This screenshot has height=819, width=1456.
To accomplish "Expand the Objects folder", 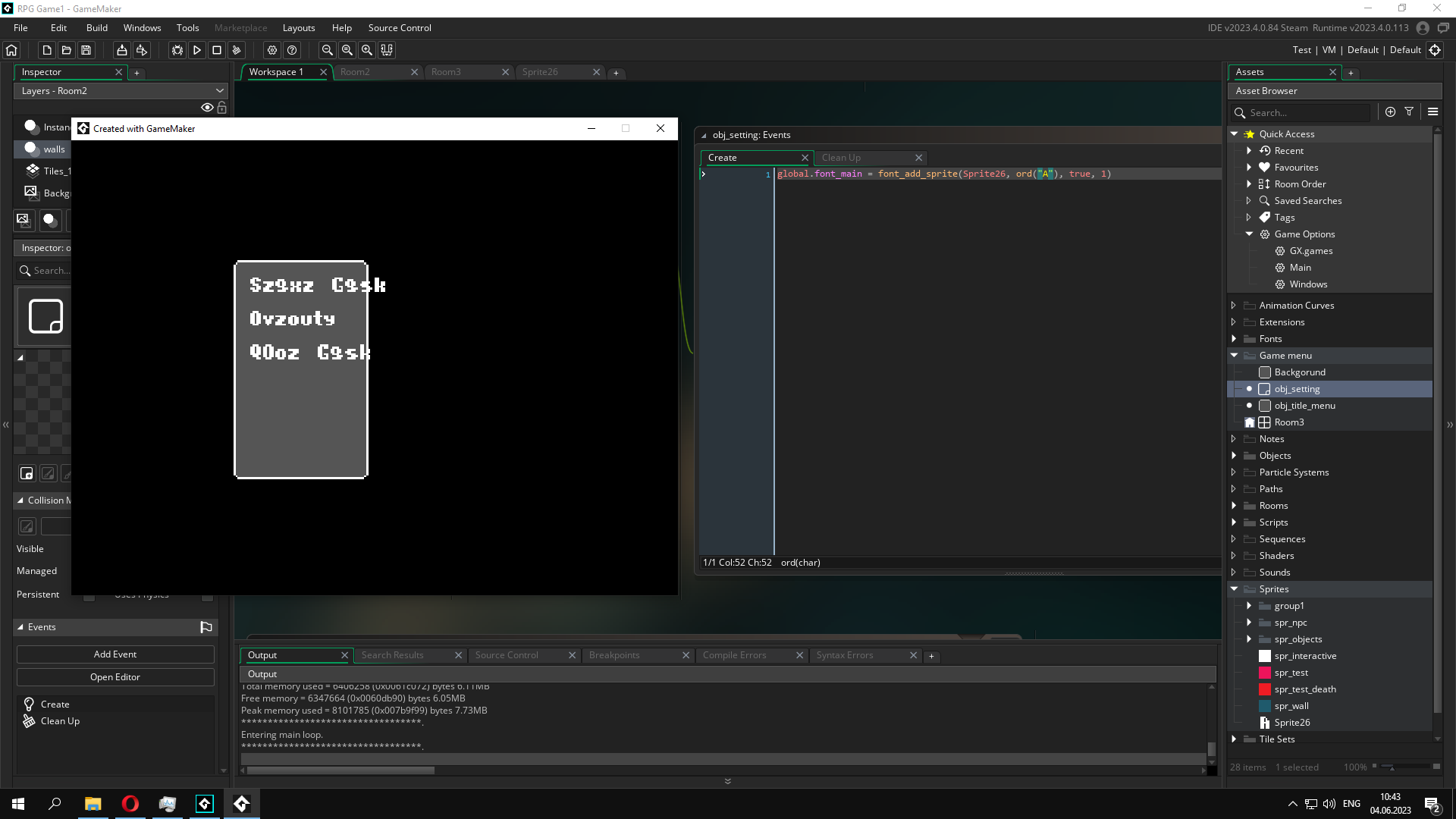I will point(1234,456).
